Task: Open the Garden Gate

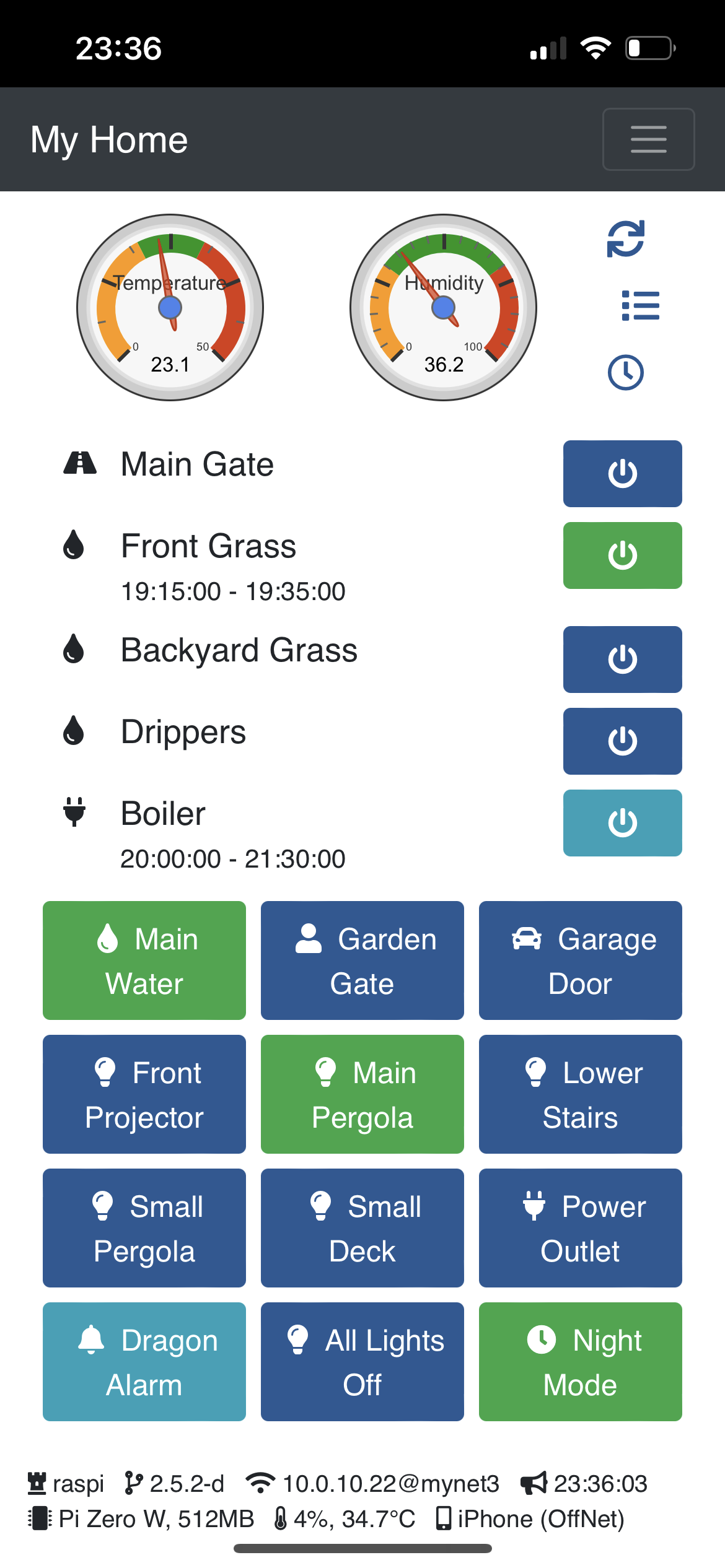Action: tap(362, 960)
